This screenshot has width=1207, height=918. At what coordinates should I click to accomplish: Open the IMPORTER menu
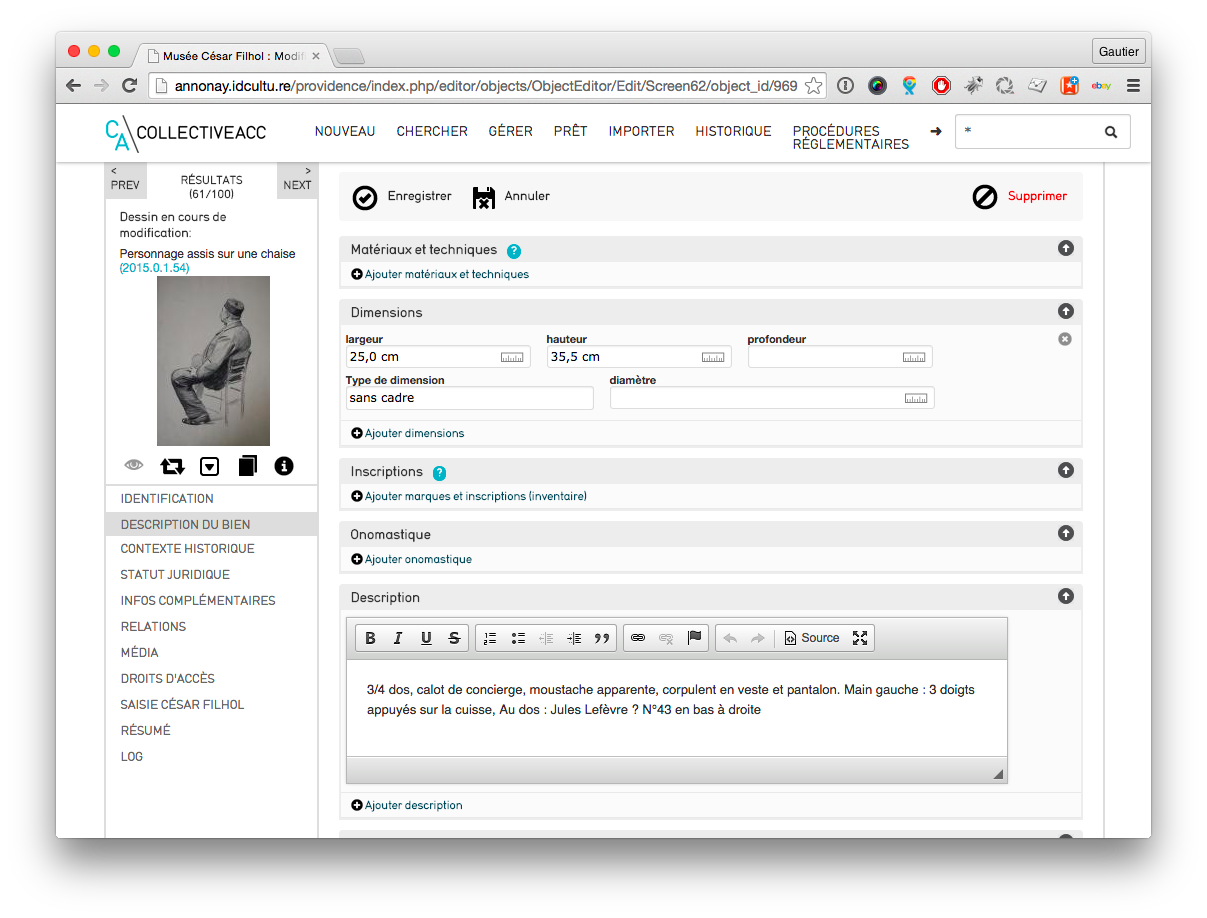(x=642, y=131)
